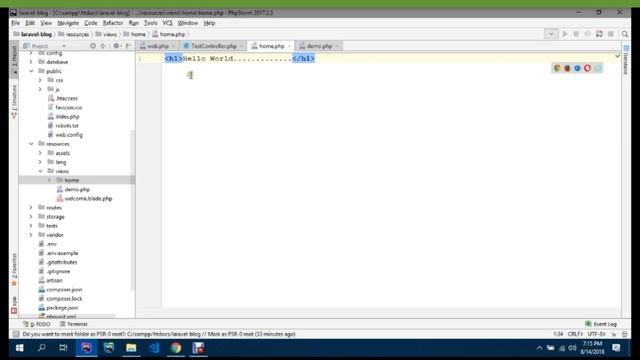Collapse the public folder
This screenshot has width=640, height=360.
point(31,71)
